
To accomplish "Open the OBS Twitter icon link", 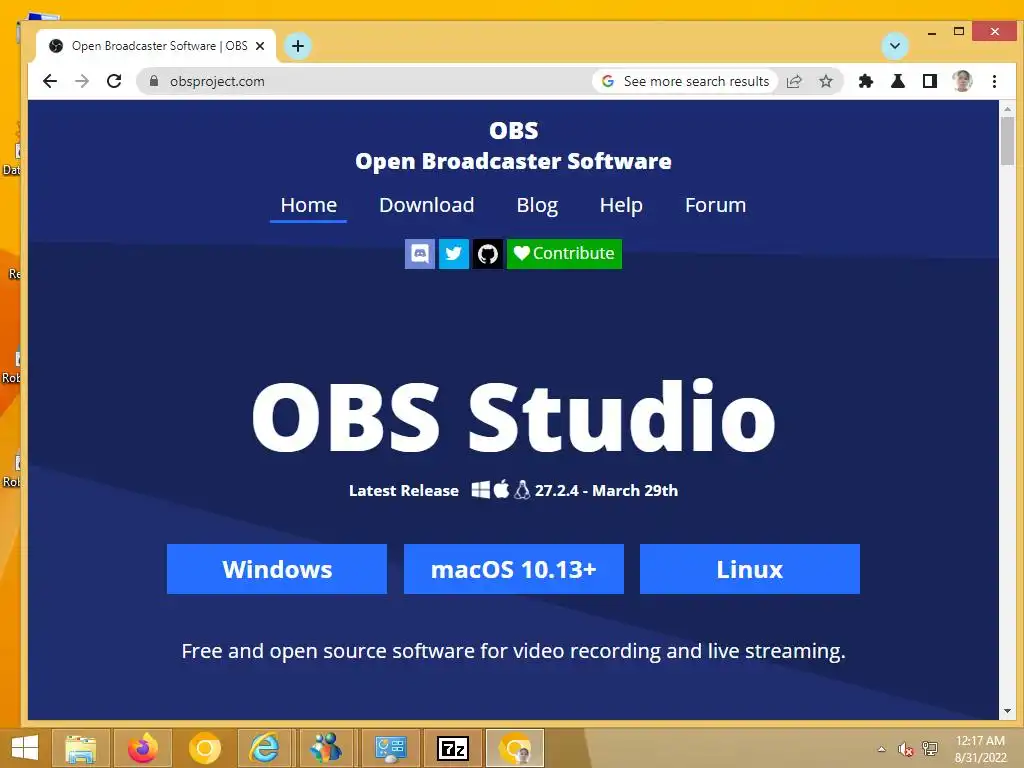I will pos(454,253).
